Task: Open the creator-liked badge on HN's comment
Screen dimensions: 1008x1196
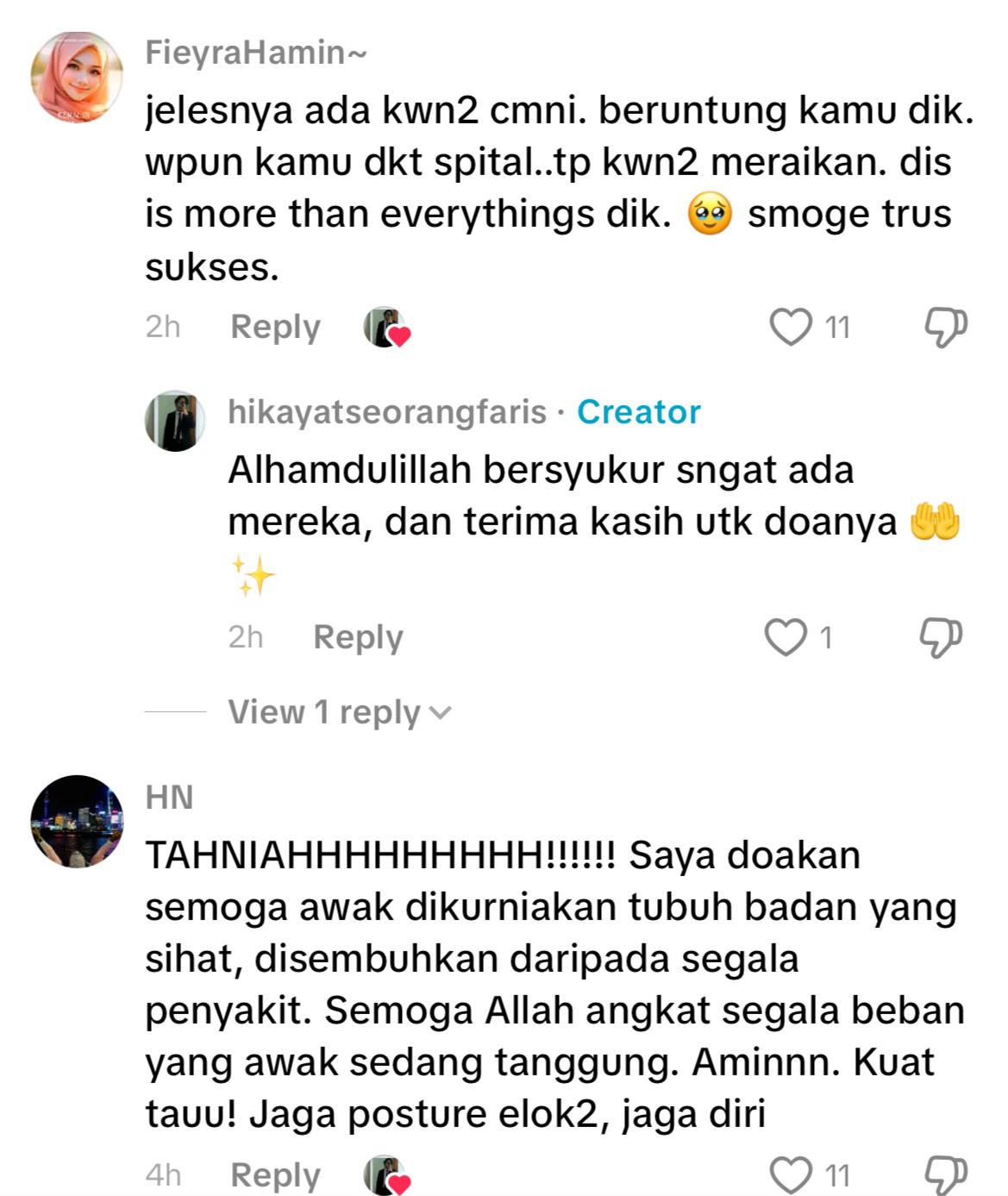Action: (x=386, y=1174)
